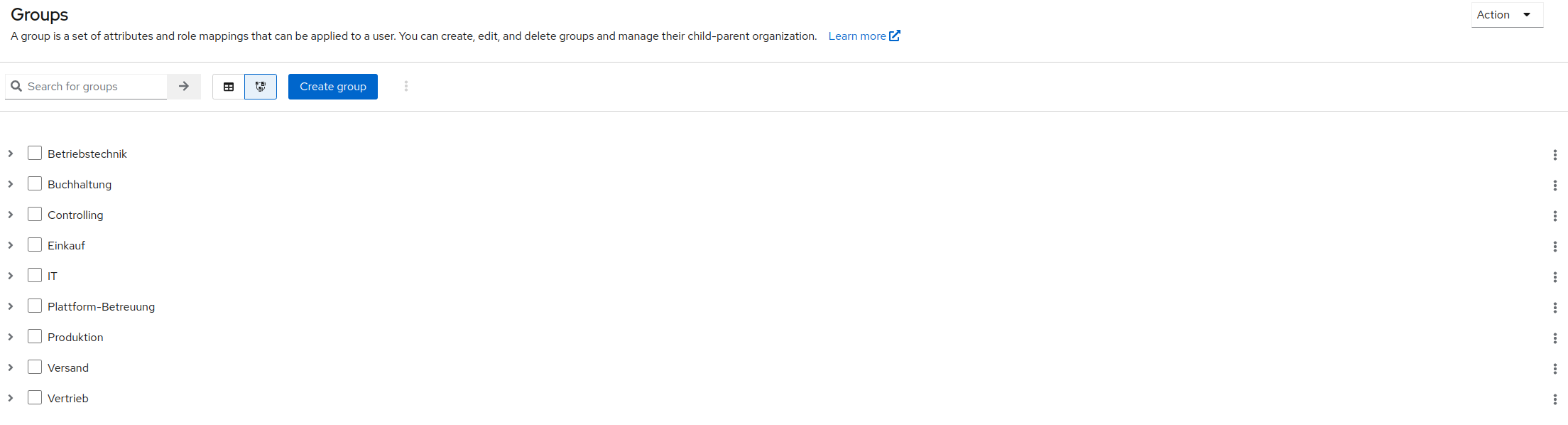Open kebab menu for Versand row
The width and height of the screenshot is (1568, 425).
tap(1555, 369)
